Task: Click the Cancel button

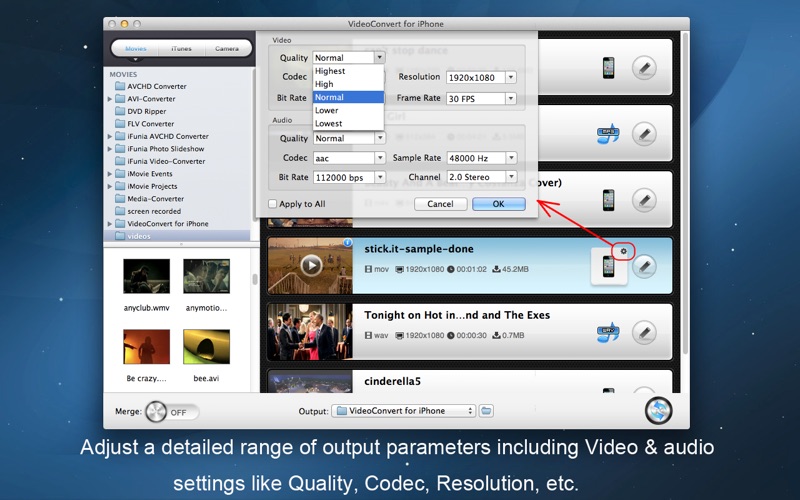Action: 440,204
